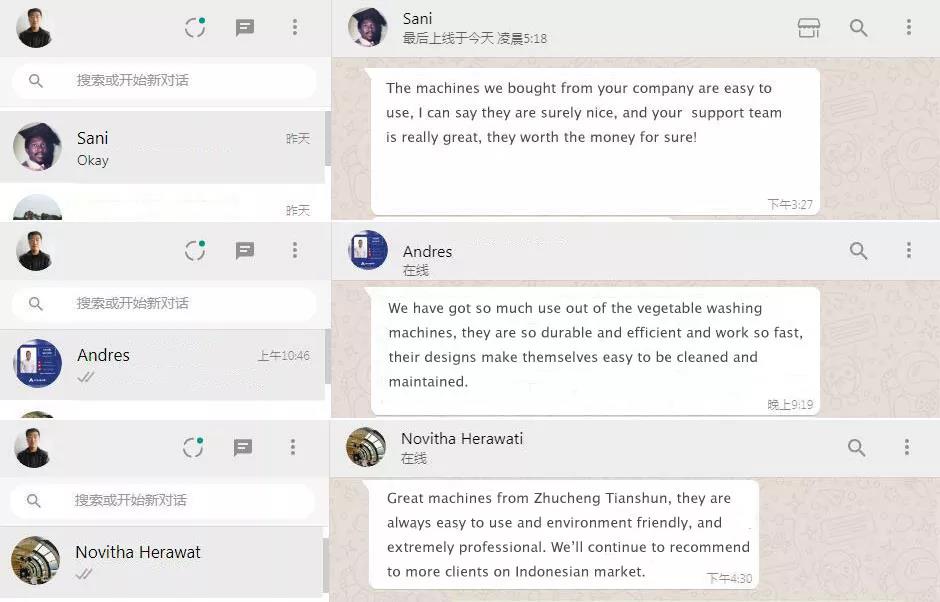Open Sani's profile picture in chat header
The width and height of the screenshot is (940, 602).
(367, 28)
